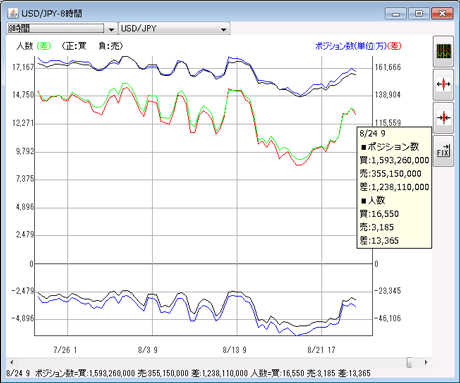Click the 8/13 9 date marker on axis
Image resolution: width=460 pixels, height=383 pixels.
coord(234,350)
